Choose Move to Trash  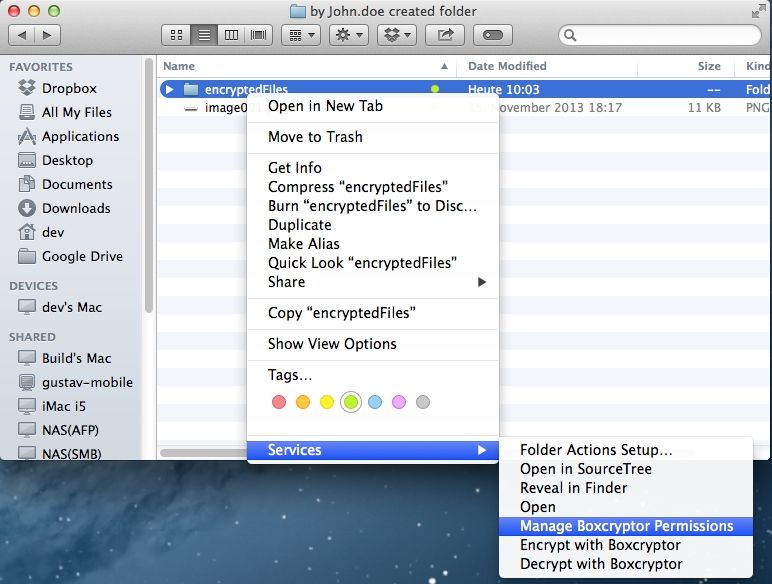373,137
